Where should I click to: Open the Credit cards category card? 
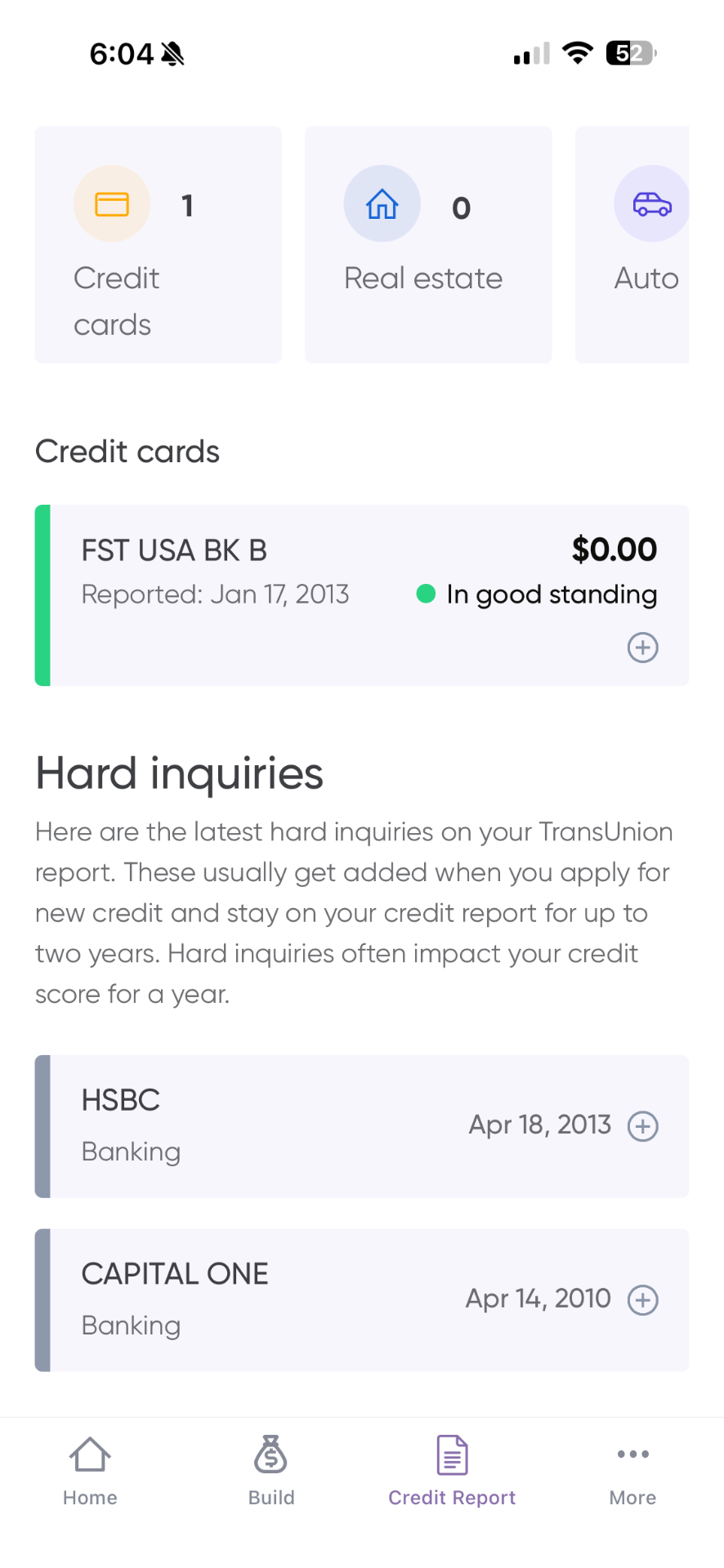[x=158, y=245]
